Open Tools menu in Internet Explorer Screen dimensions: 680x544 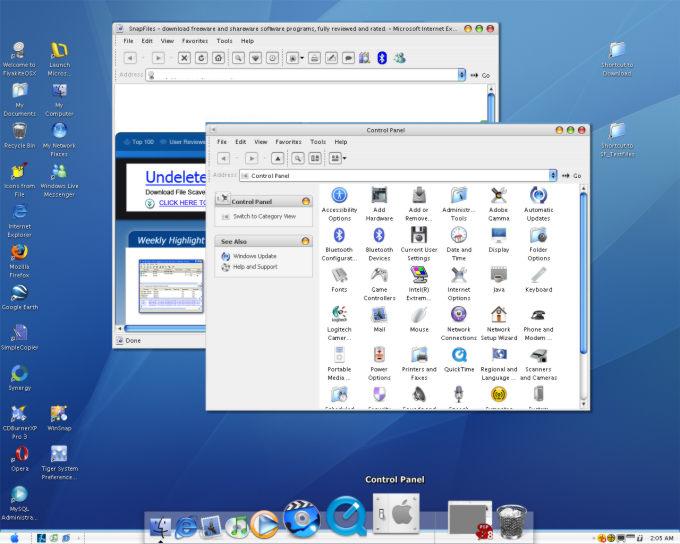point(224,41)
